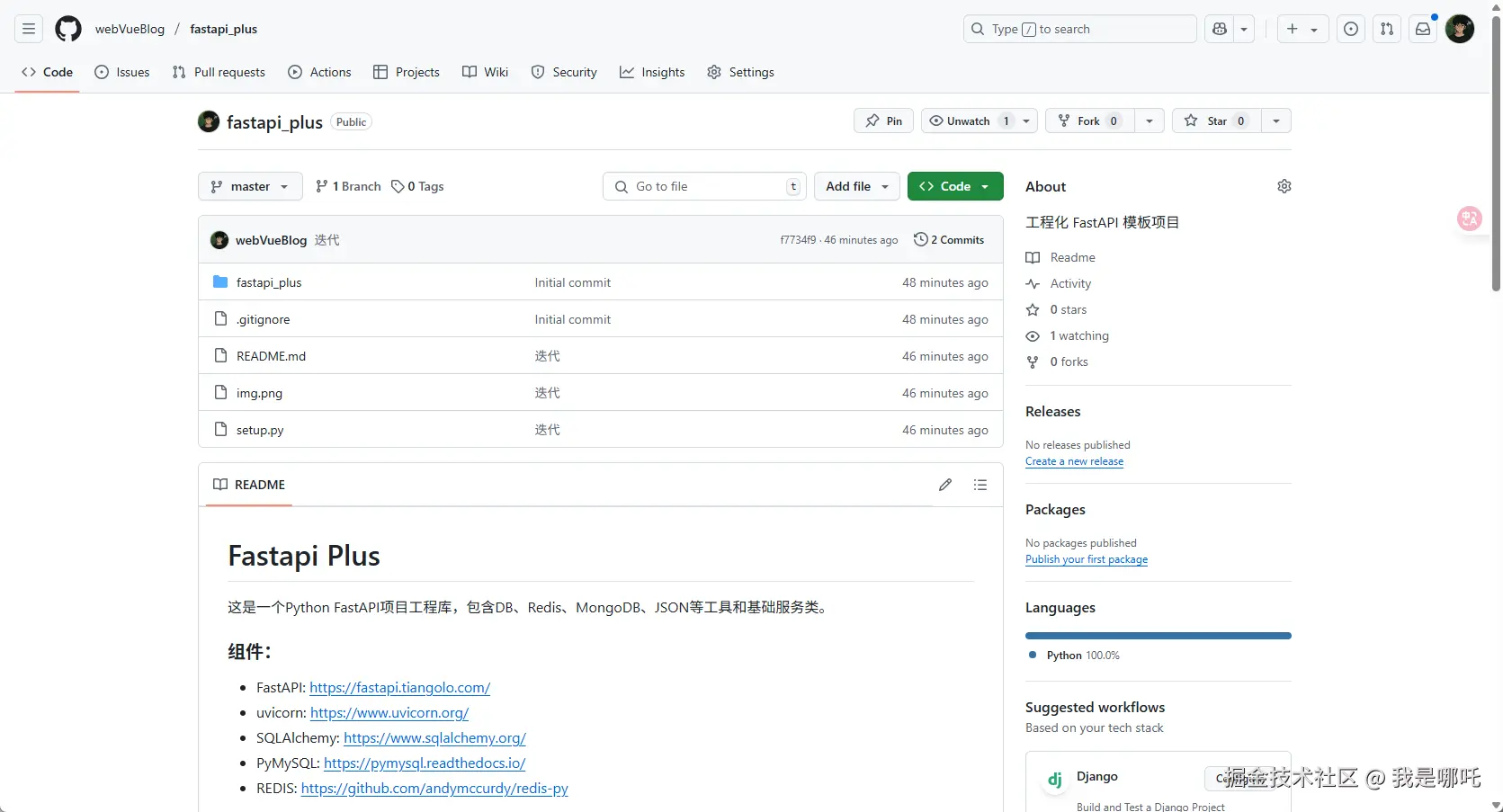
Task: Edit repository details gear icon in About
Action: pyautogui.click(x=1284, y=186)
